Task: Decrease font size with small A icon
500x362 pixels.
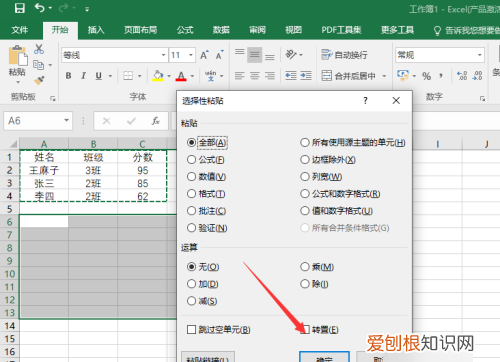Action: coord(219,55)
